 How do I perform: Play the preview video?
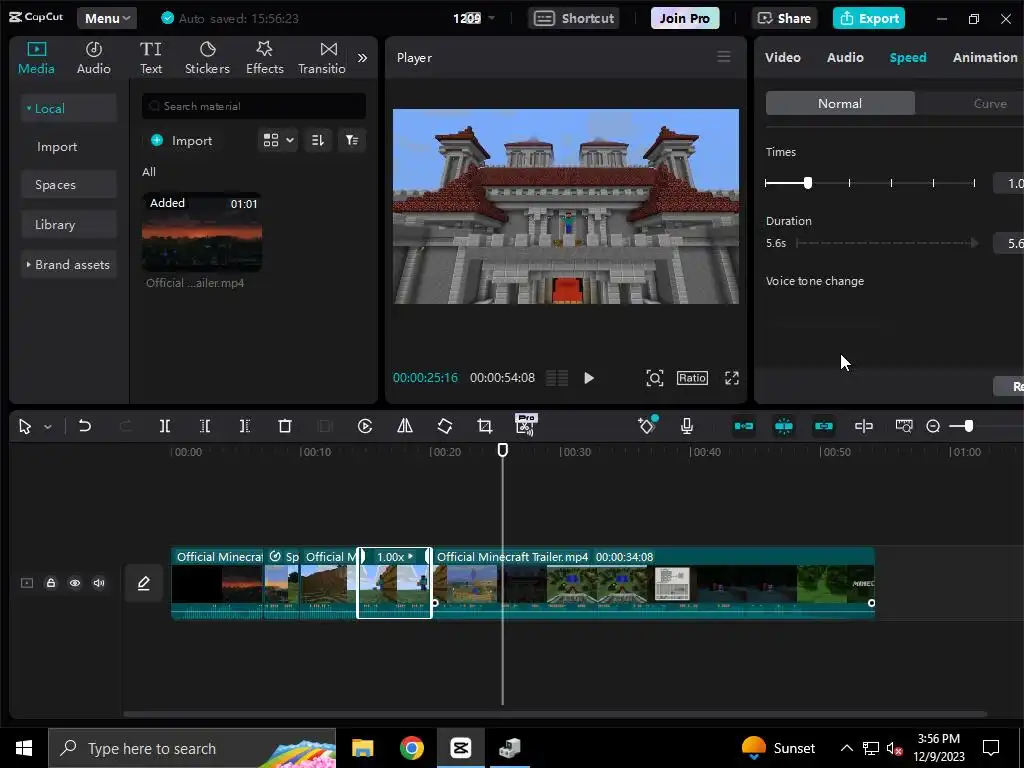pyautogui.click(x=588, y=378)
